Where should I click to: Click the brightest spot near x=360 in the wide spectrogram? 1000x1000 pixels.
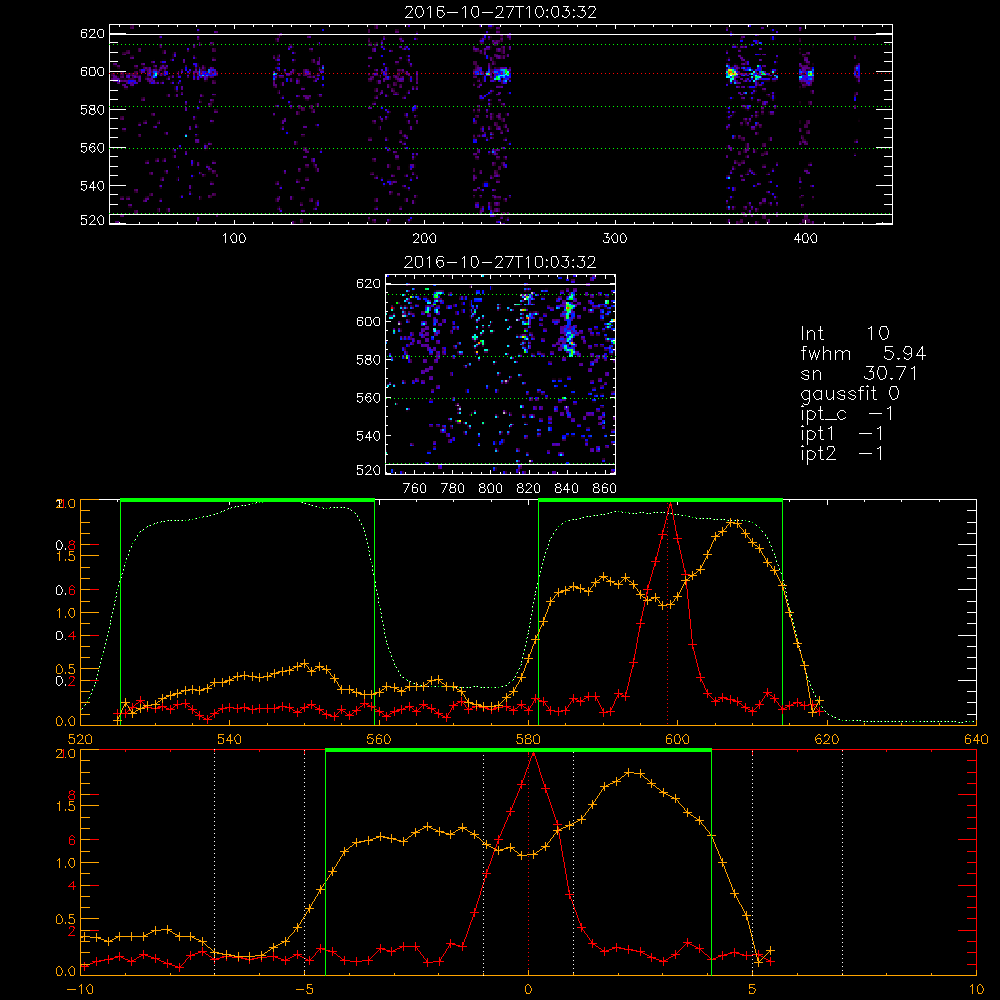[x=732, y=74]
